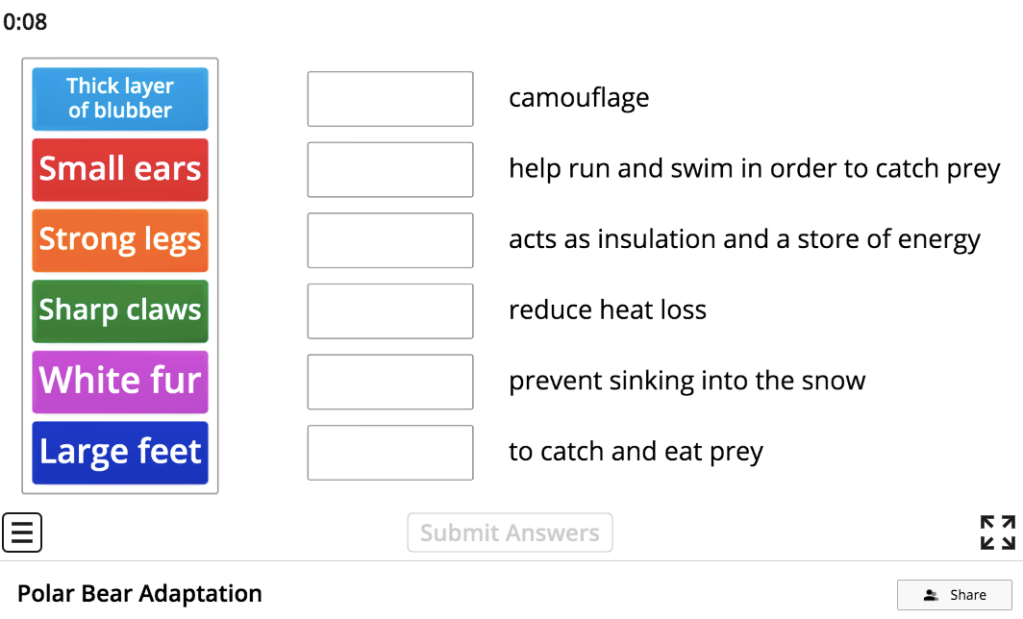Image resolution: width=1023 pixels, height=619 pixels.
Task: Select the box for 'to catch and eat prey'
Action: click(390, 452)
